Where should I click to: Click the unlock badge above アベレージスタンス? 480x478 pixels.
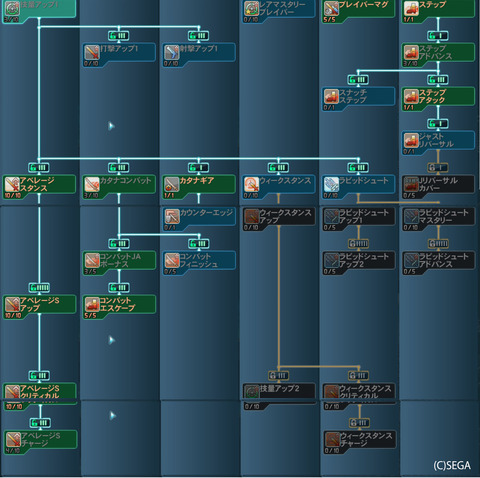coord(39,167)
